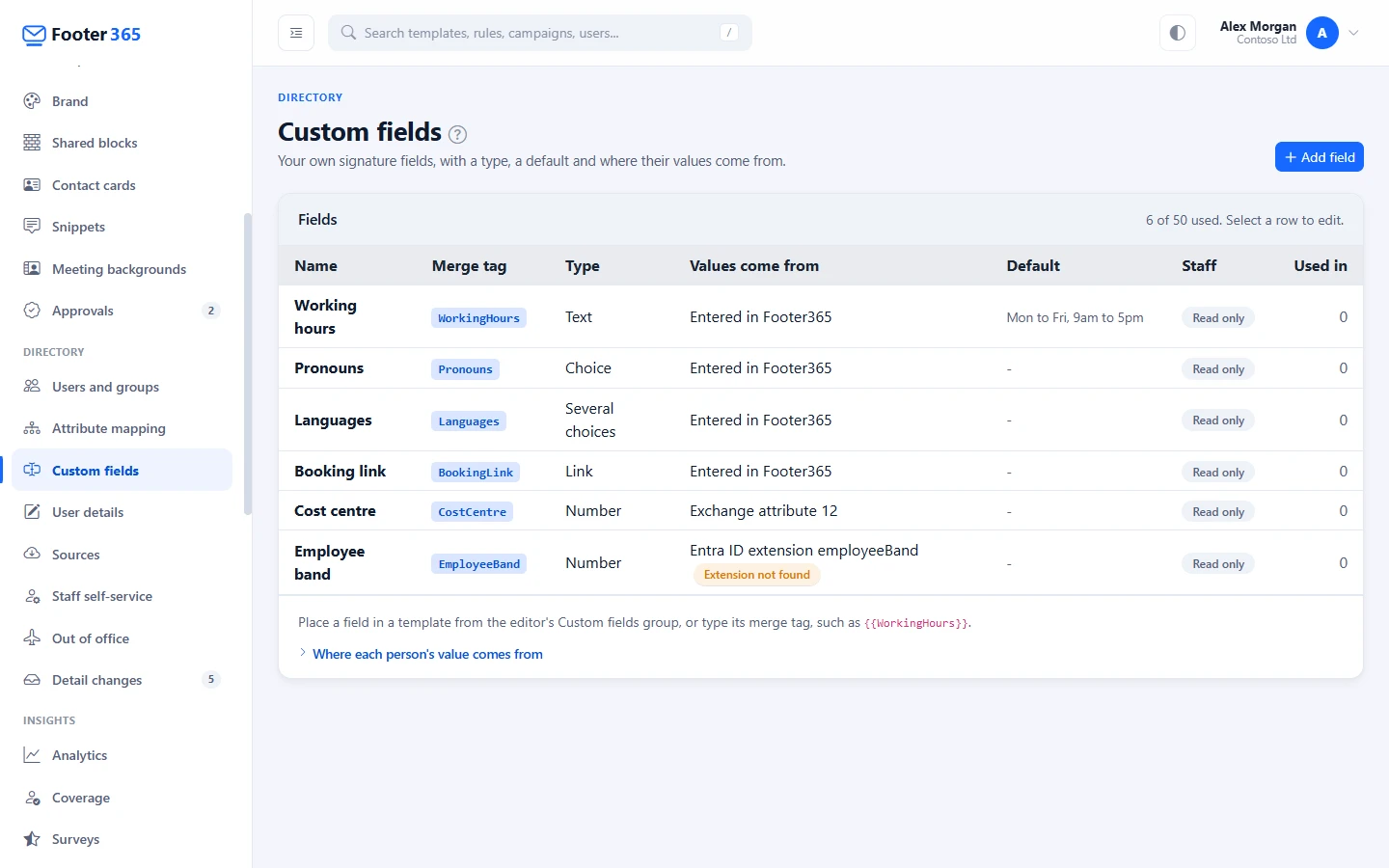Open Shared blocks page
The width and height of the screenshot is (1389, 868).
pyautogui.click(x=122, y=143)
